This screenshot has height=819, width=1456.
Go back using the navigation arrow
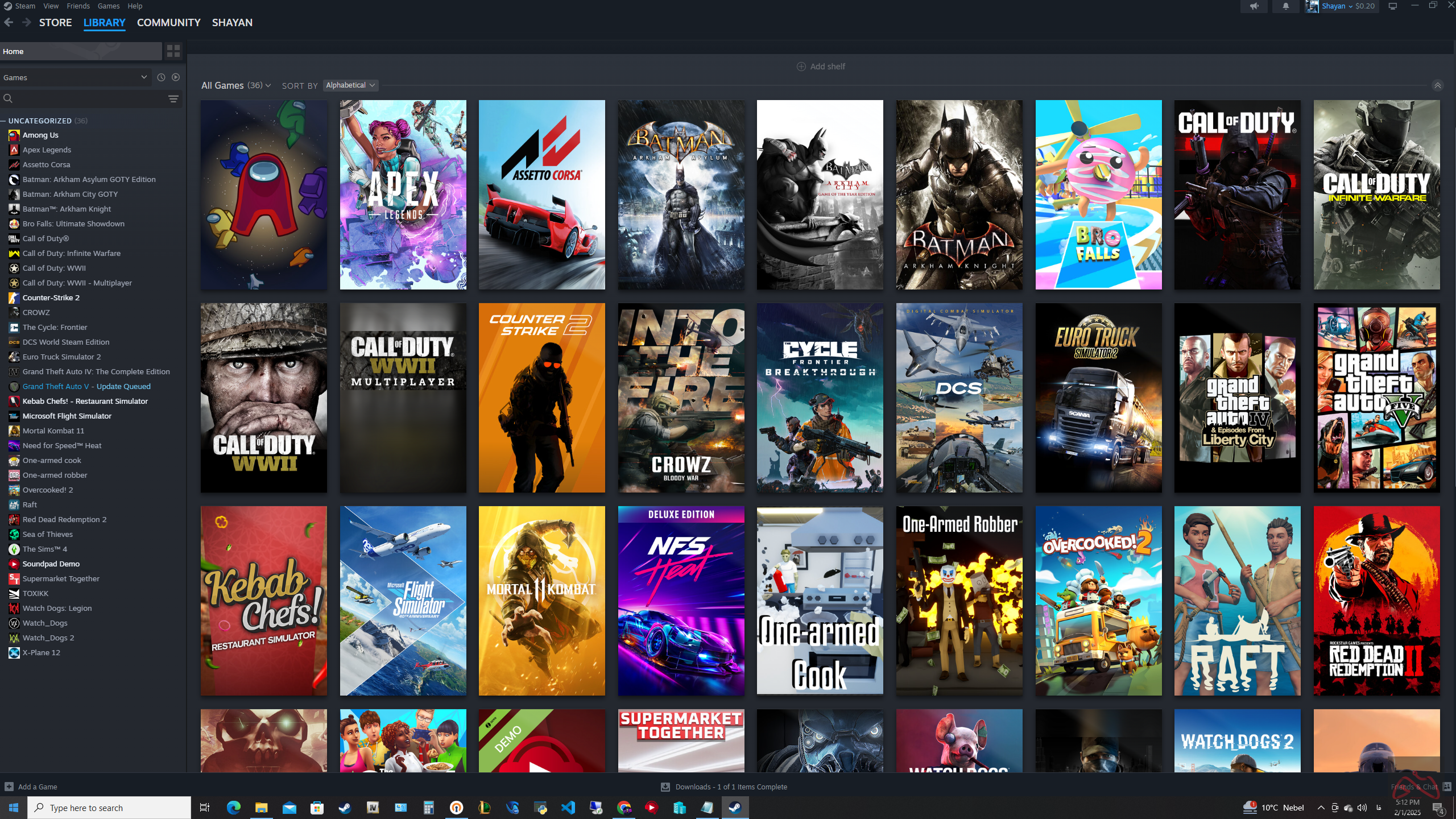tap(9, 23)
